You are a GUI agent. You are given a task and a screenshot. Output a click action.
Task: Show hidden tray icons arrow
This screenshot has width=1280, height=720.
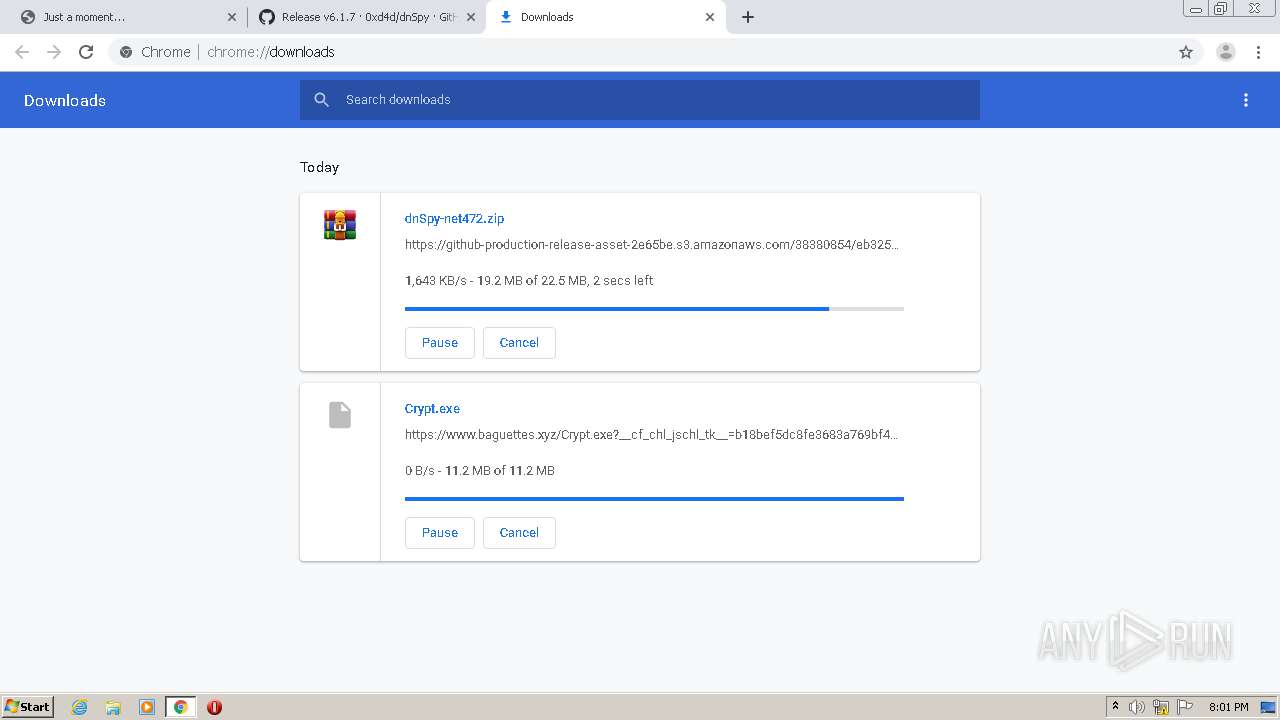tap(1115, 707)
